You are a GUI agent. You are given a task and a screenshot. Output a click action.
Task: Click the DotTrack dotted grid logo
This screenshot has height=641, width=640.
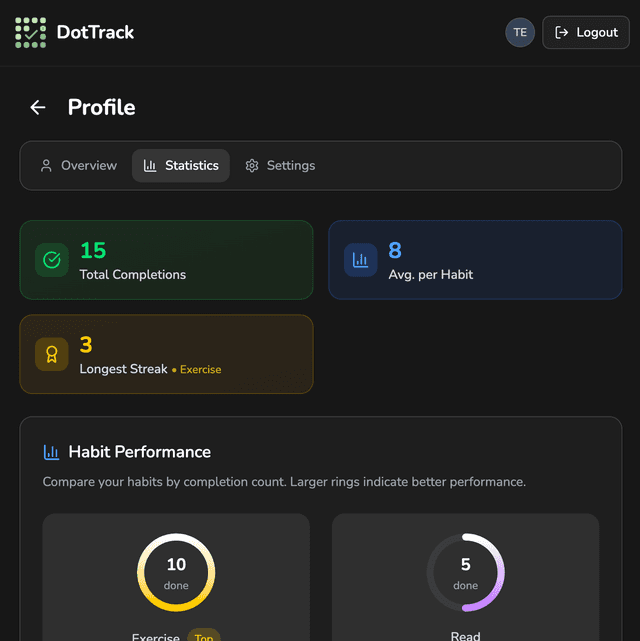pyautogui.click(x=31, y=33)
